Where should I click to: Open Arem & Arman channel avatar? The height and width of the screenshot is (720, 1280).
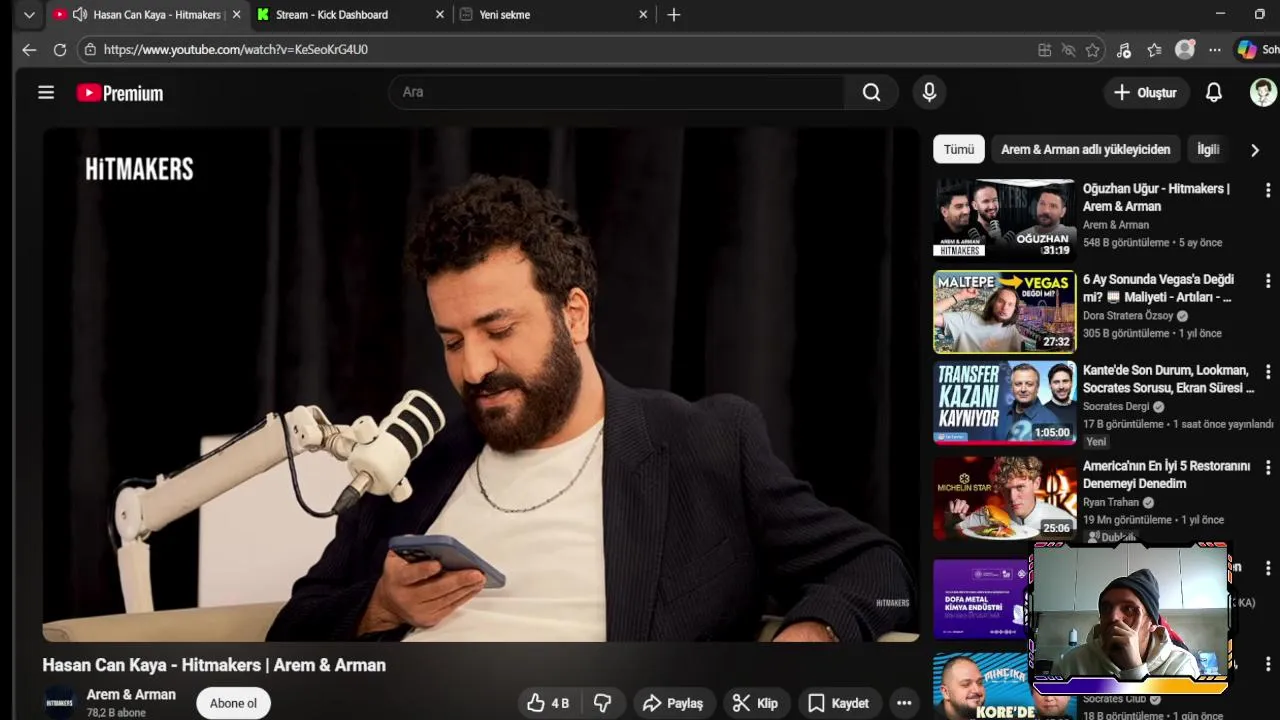(60, 702)
